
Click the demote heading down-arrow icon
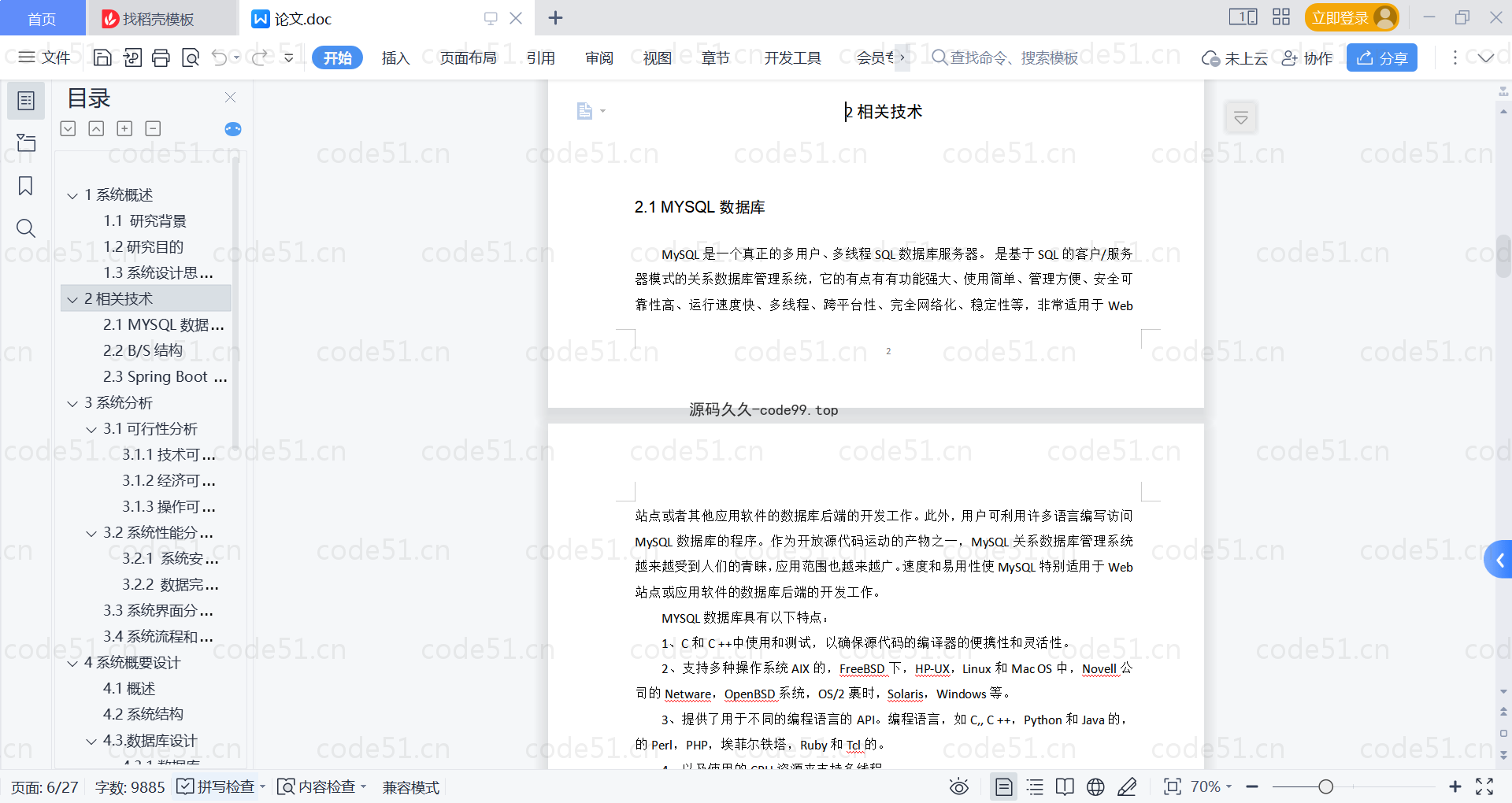click(x=69, y=128)
